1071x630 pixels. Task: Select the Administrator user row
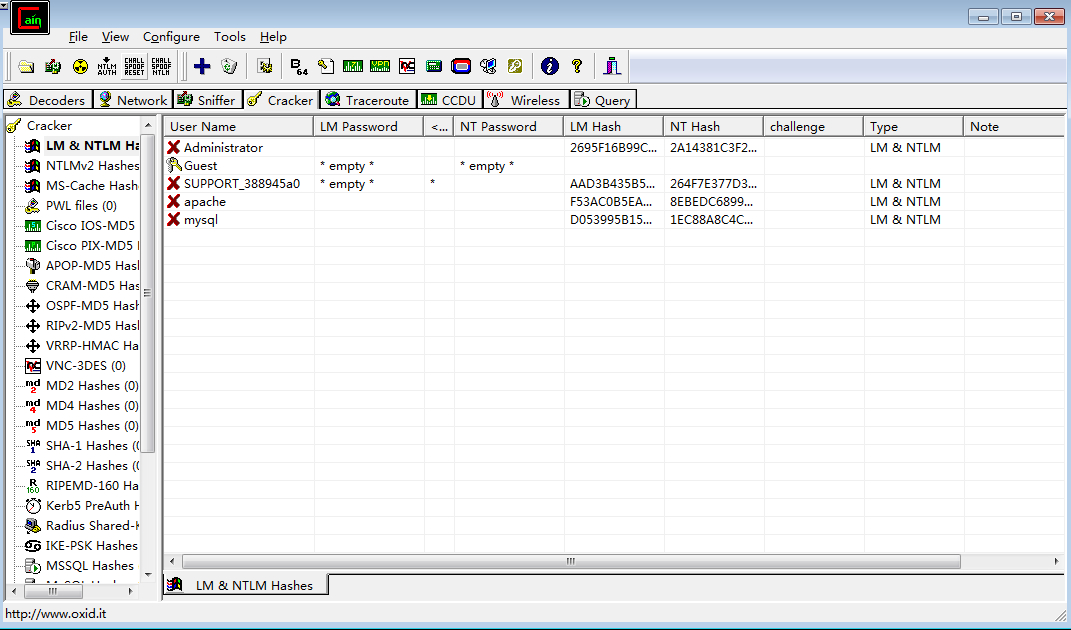point(613,148)
